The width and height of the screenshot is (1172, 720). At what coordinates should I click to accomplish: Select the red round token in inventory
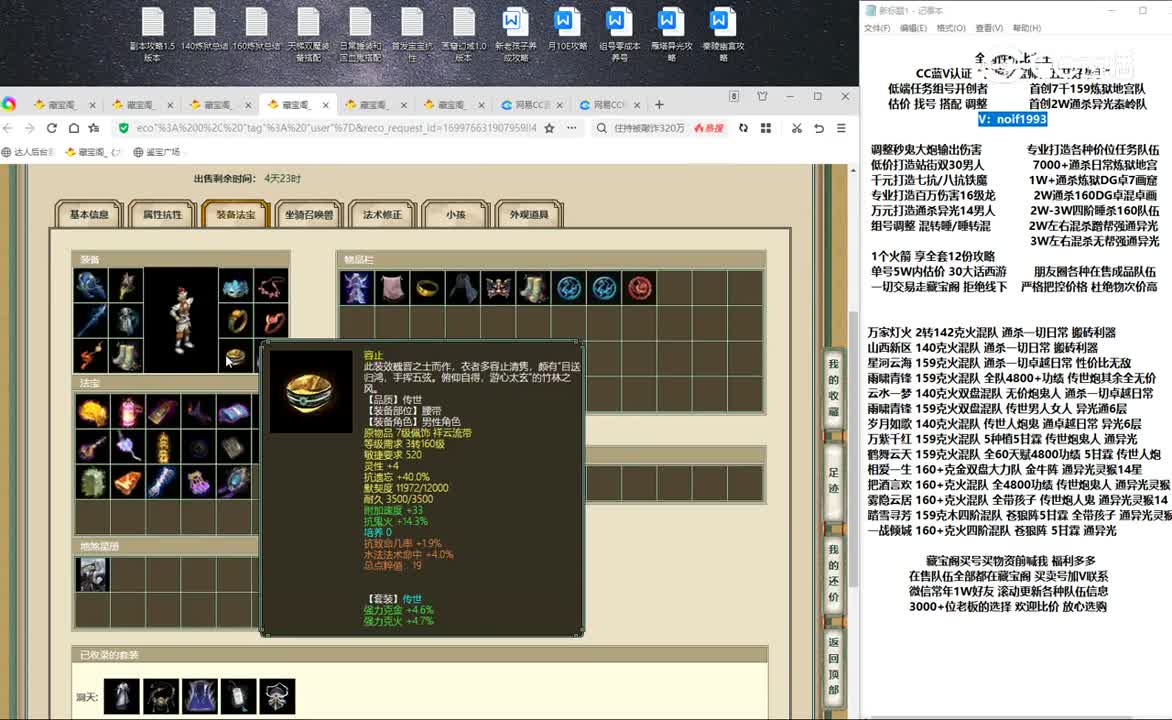(x=640, y=288)
